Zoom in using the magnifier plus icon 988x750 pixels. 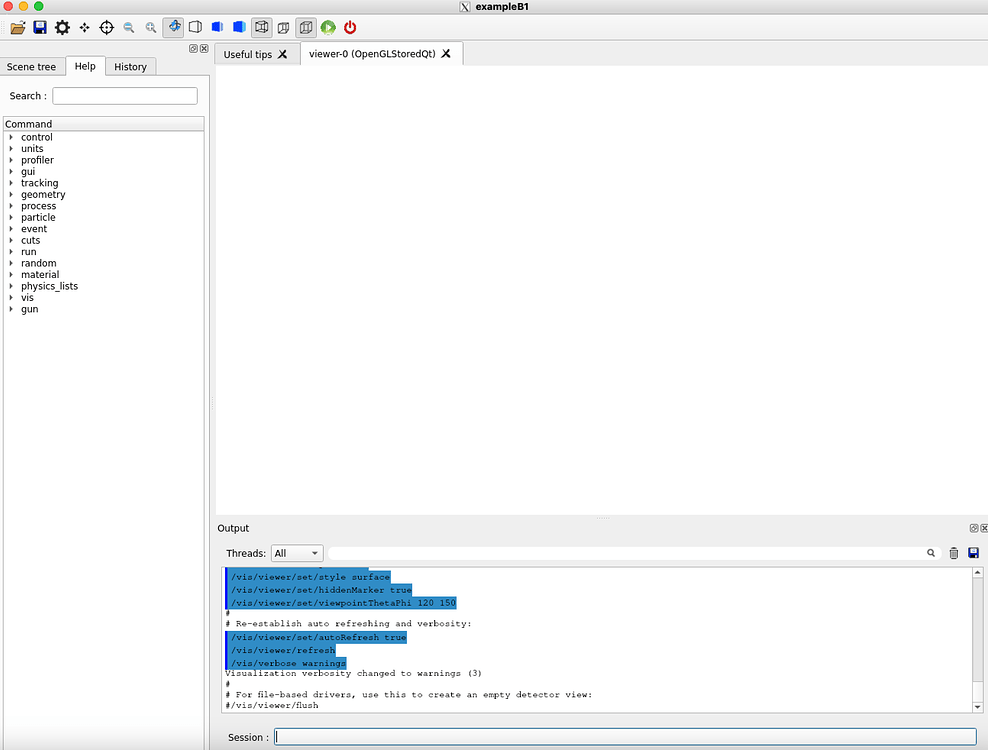point(150,27)
